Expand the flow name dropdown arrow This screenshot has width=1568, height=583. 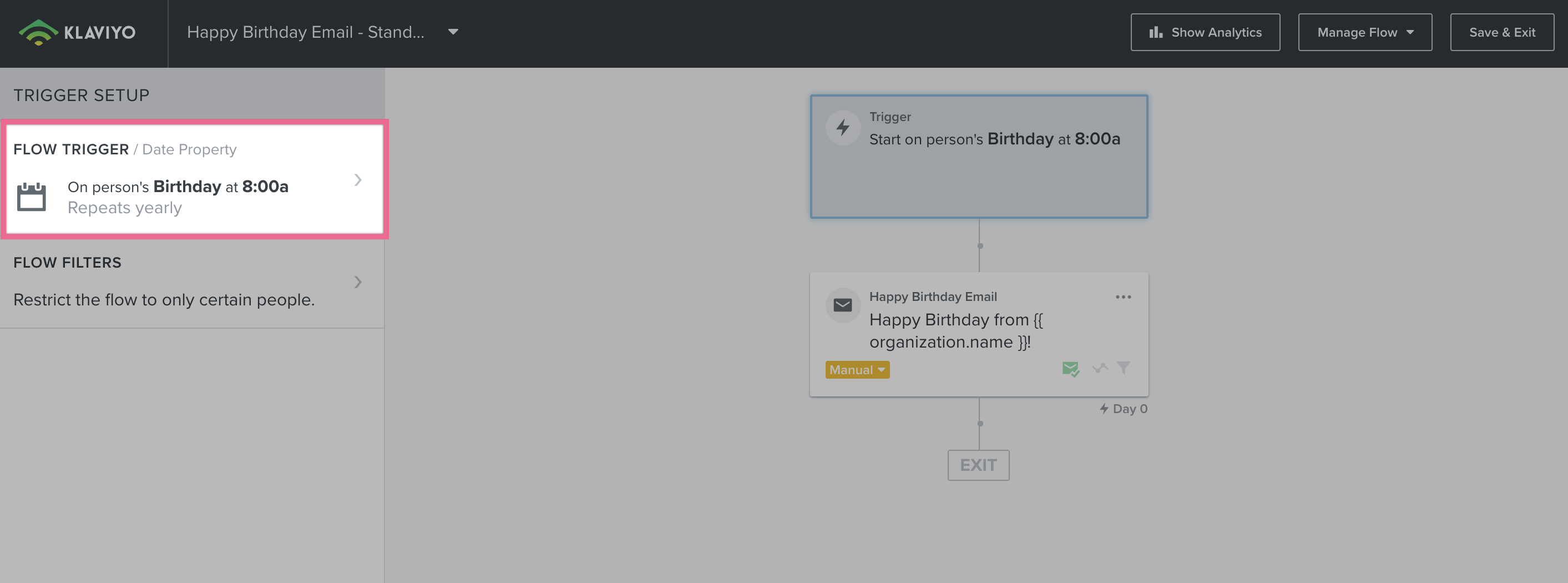pos(453,32)
